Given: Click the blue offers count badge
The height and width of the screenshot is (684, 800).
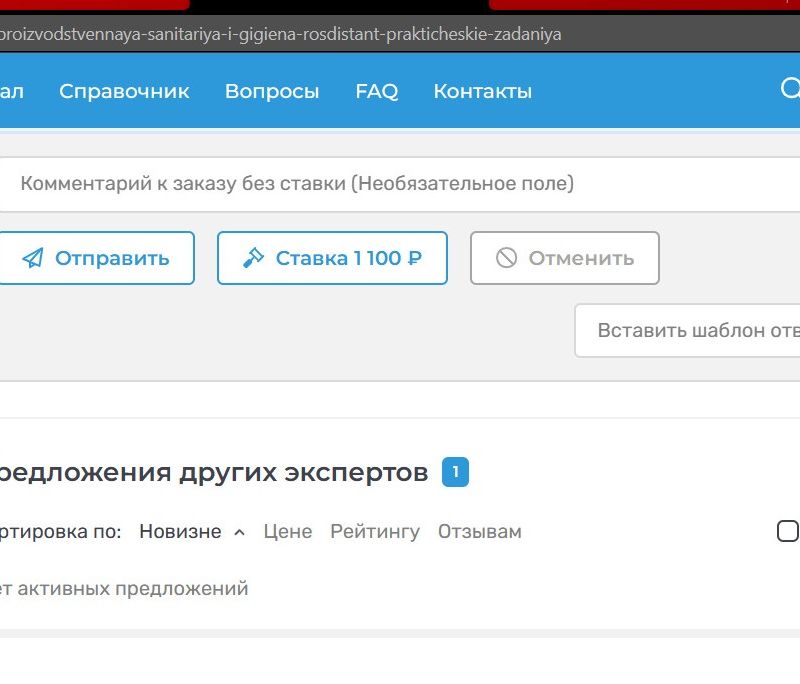Looking at the screenshot, I should pos(455,472).
